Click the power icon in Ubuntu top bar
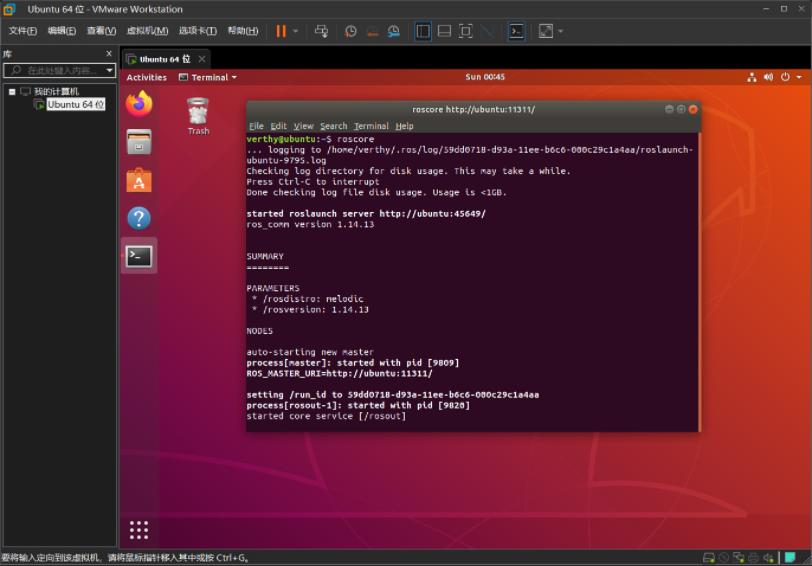812x566 pixels. (785, 77)
